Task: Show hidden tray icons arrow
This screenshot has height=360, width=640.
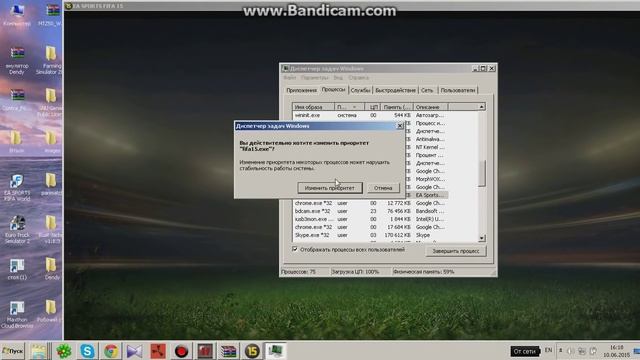Action: tap(560, 350)
